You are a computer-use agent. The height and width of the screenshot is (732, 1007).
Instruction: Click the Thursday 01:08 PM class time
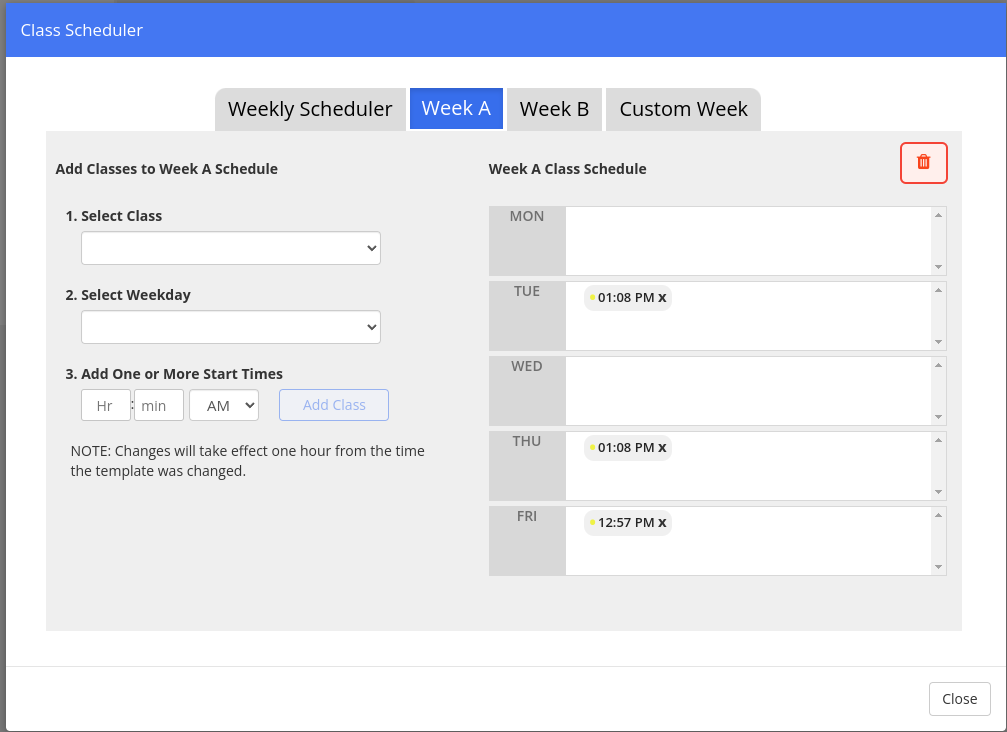[x=626, y=448]
